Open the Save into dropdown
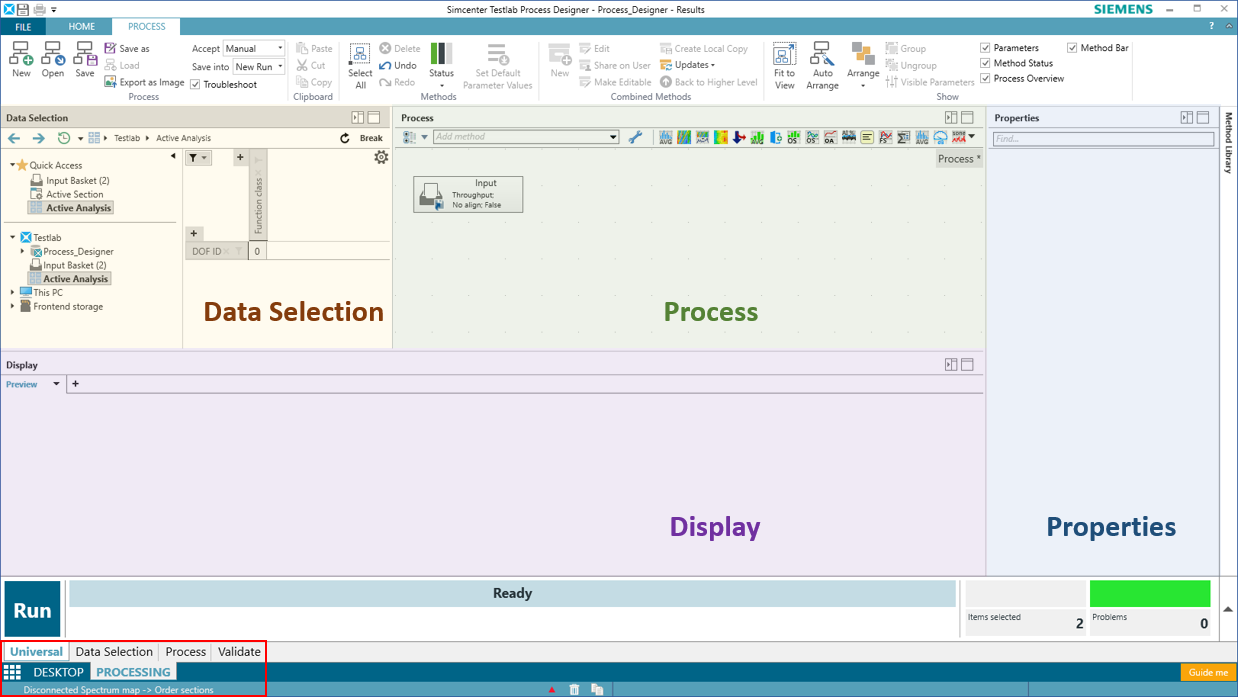The height and width of the screenshot is (697, 1238). pos(259,67)
